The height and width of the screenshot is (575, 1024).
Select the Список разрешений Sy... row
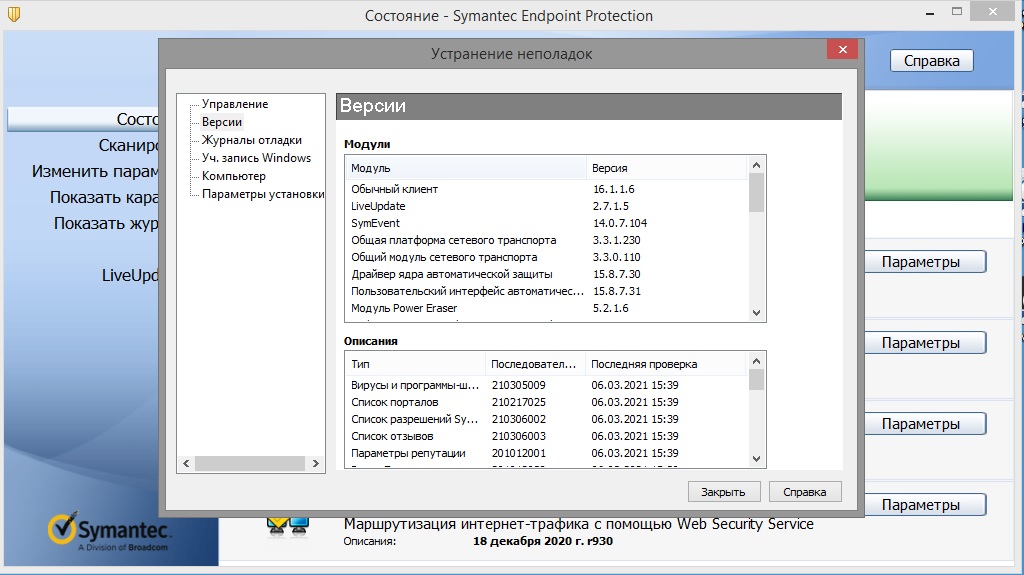(547, 419)
